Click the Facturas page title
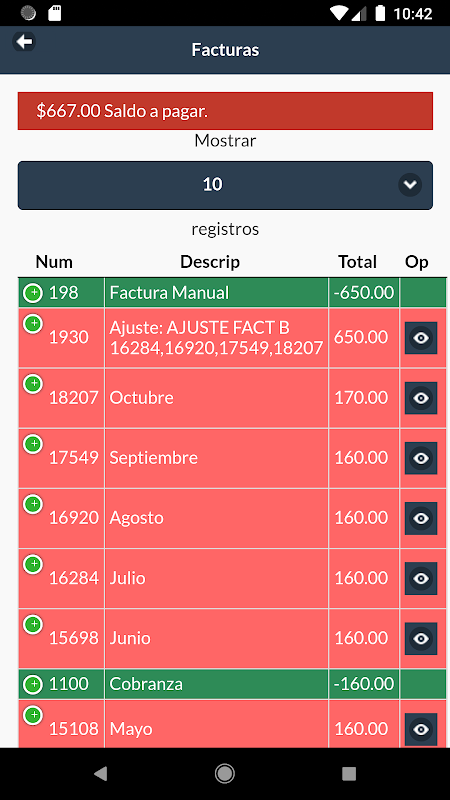The height and width of the screenshot is (800, 450). coord(225,50)
